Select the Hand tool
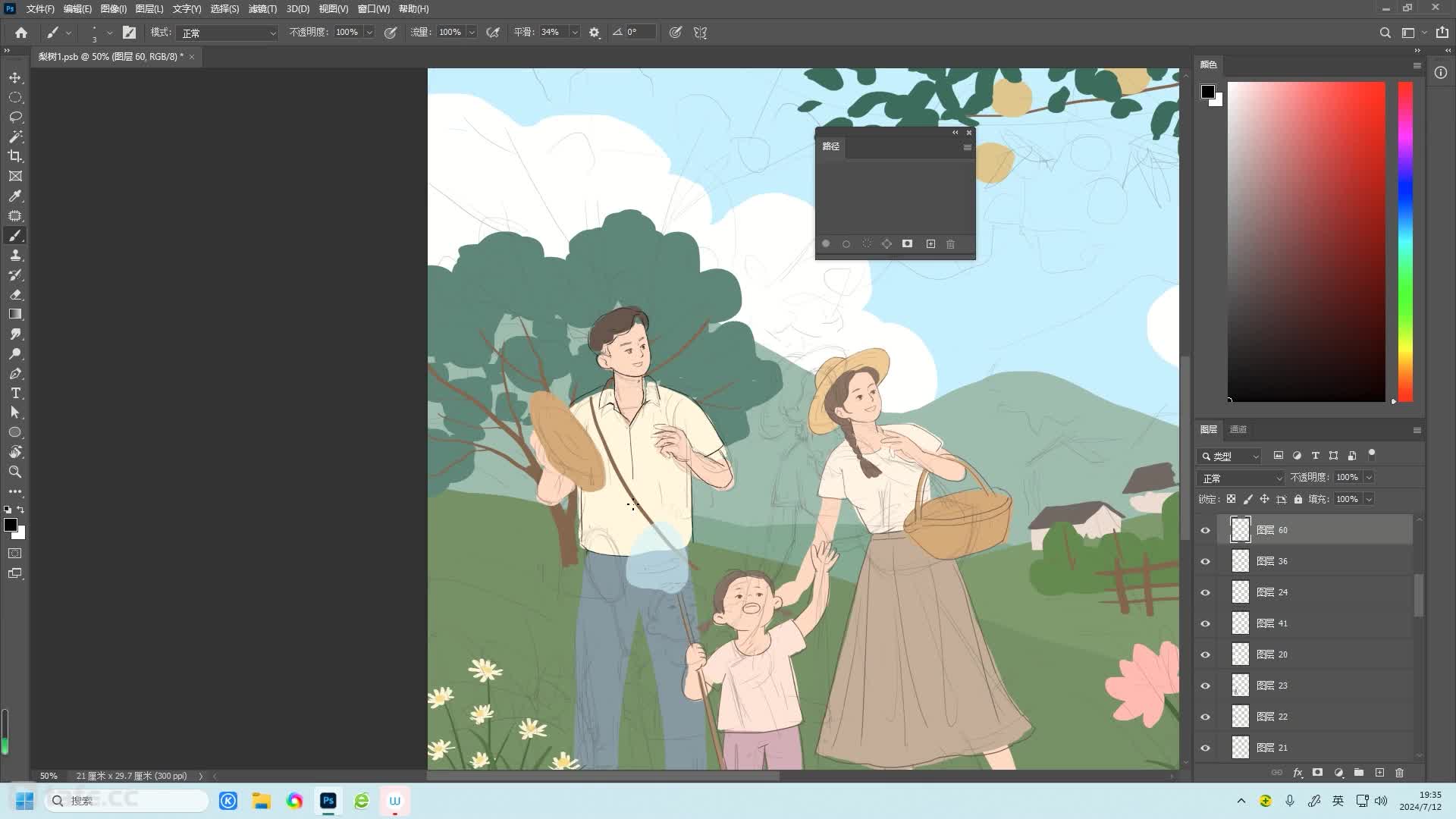 tap(15, 452)
